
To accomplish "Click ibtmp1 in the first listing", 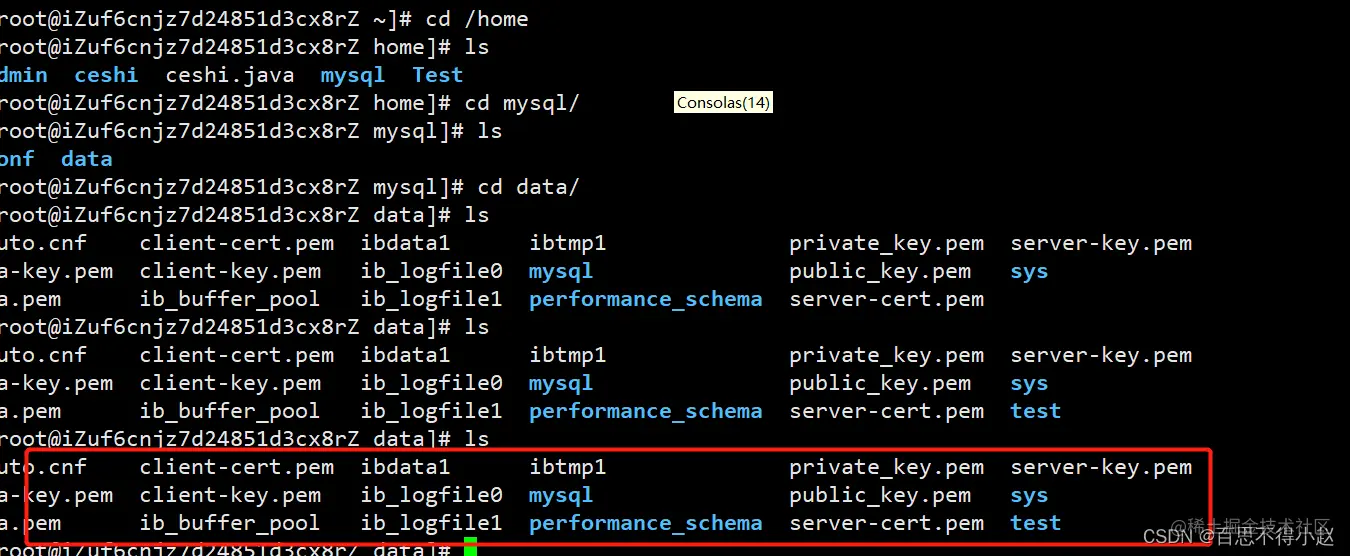I will [x=568, y=243].
